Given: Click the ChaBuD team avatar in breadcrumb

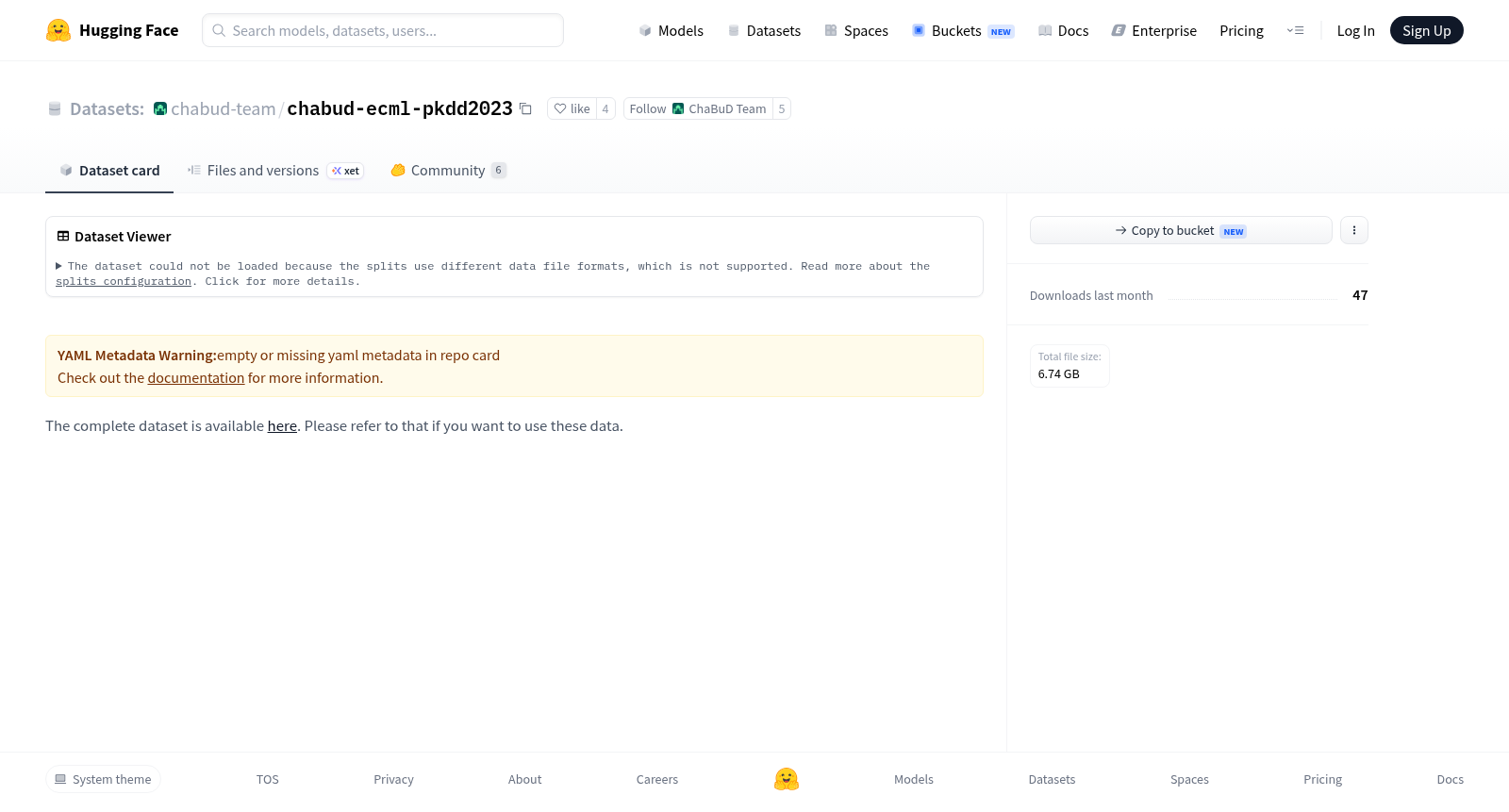Looking at the screenshot, I should [160, 108].
